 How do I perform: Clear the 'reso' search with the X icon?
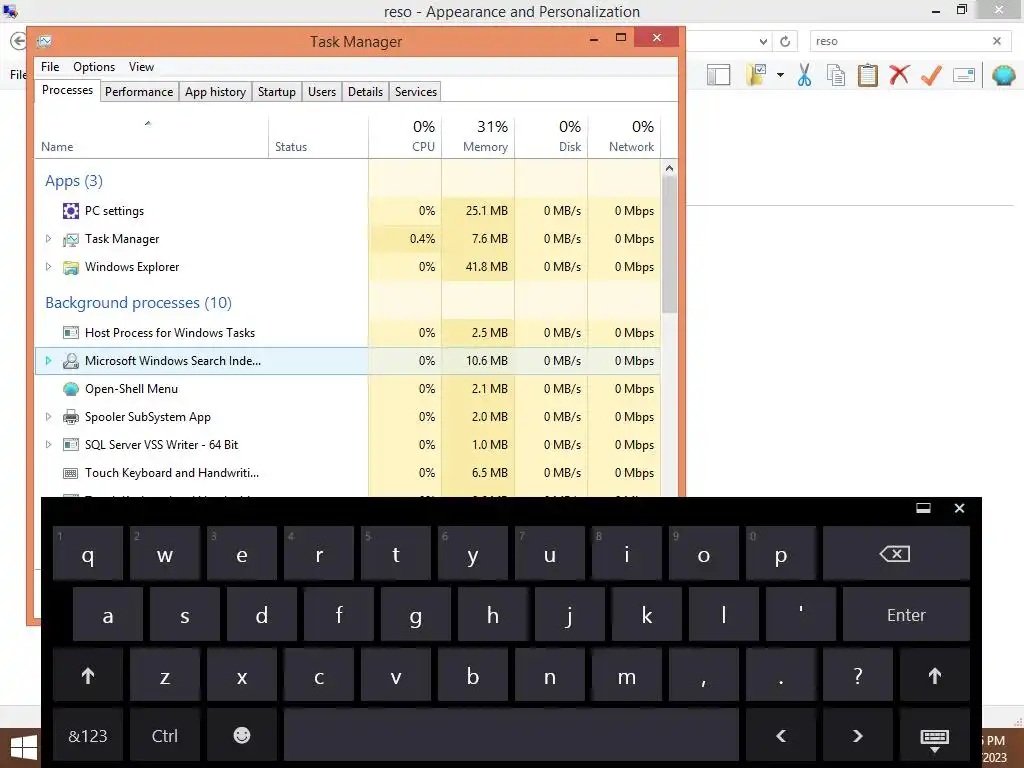pos(997,40)
